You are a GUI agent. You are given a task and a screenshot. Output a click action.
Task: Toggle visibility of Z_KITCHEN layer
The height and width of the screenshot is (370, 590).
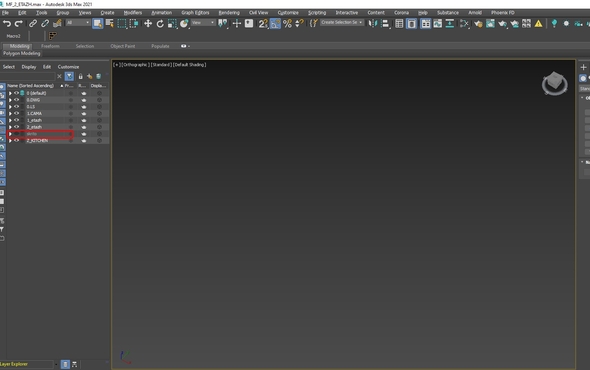[x=17, y=140]
